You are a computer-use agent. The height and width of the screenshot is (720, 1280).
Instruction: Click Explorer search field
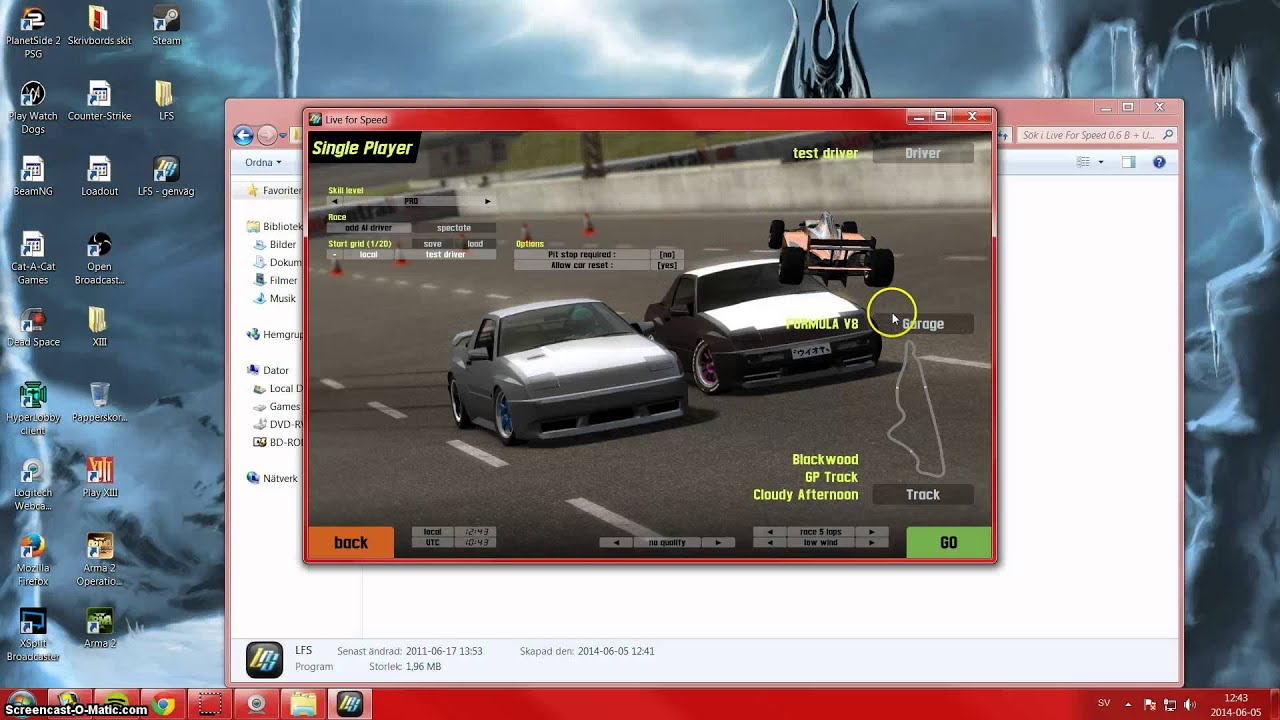point(1096,135)
